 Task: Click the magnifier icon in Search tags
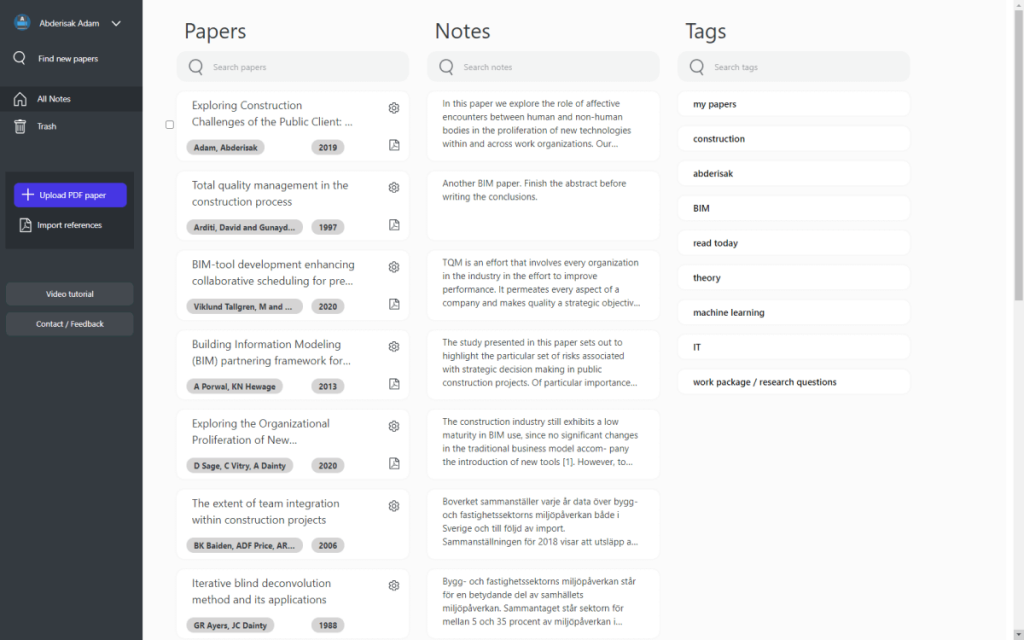pyautogui.click(x=697, y=67)
